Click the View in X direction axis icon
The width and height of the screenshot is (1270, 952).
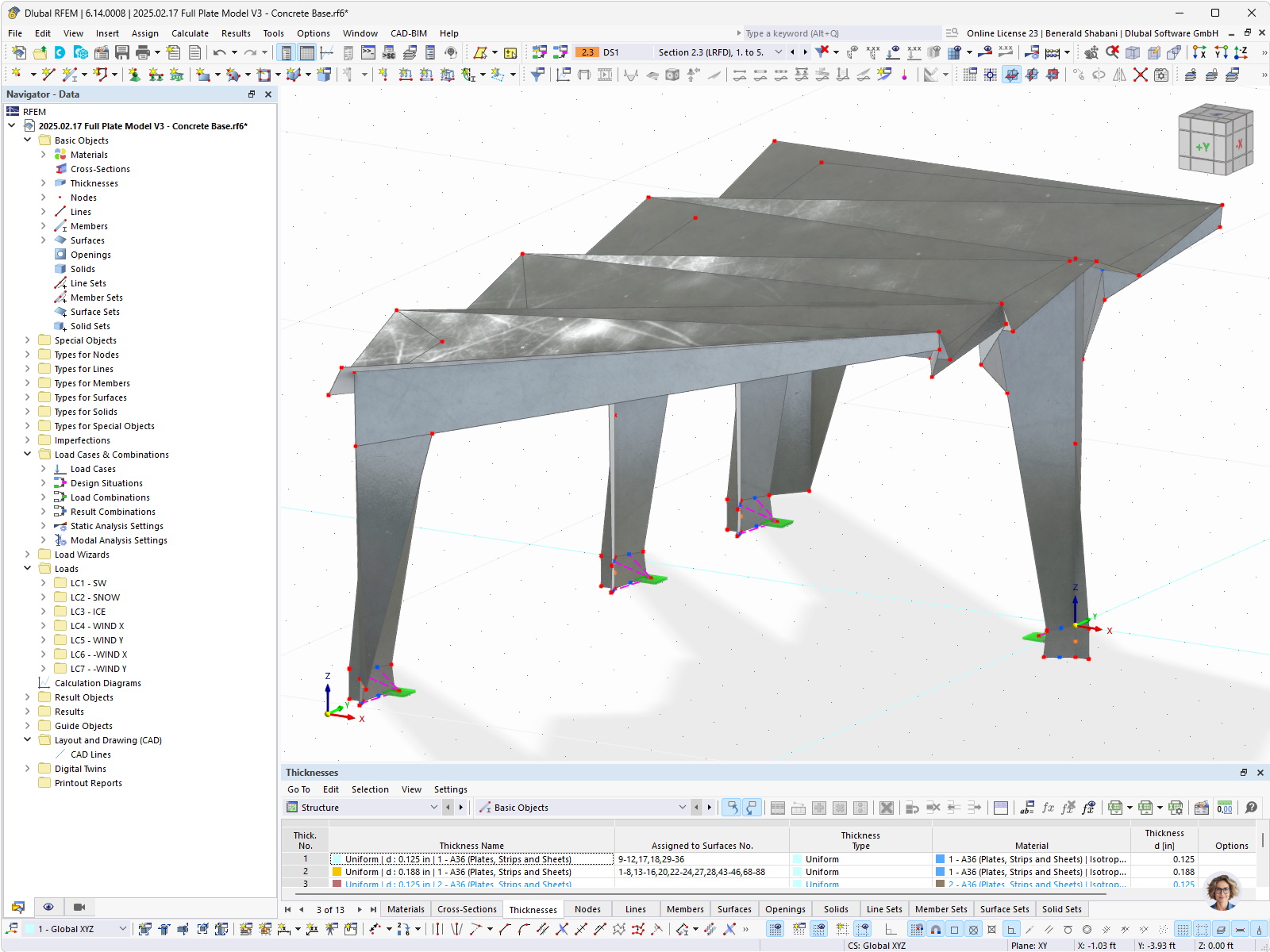click(1199, 52)
